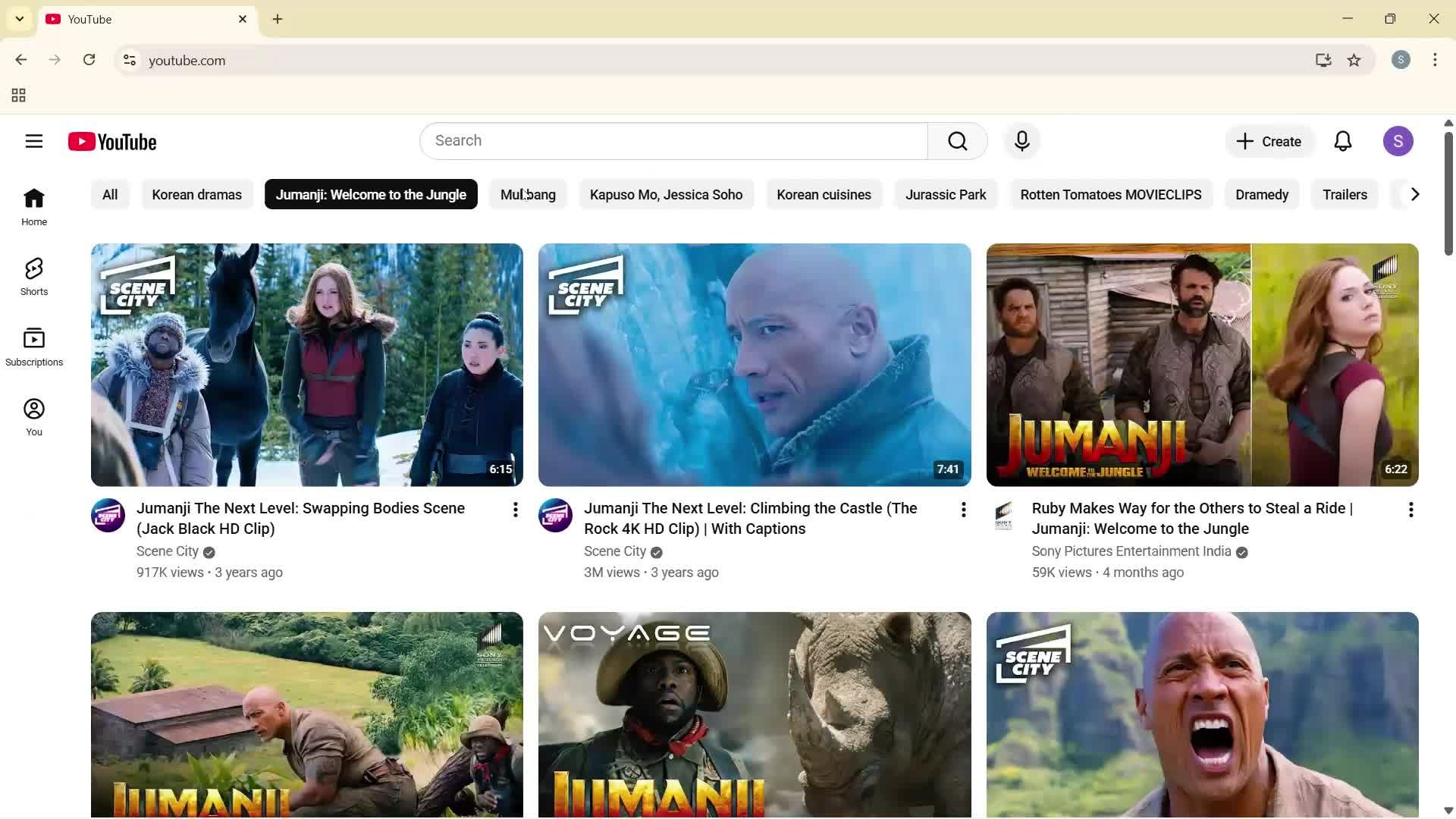Open voice search with the microphone icon

(x=1021, y=141)
